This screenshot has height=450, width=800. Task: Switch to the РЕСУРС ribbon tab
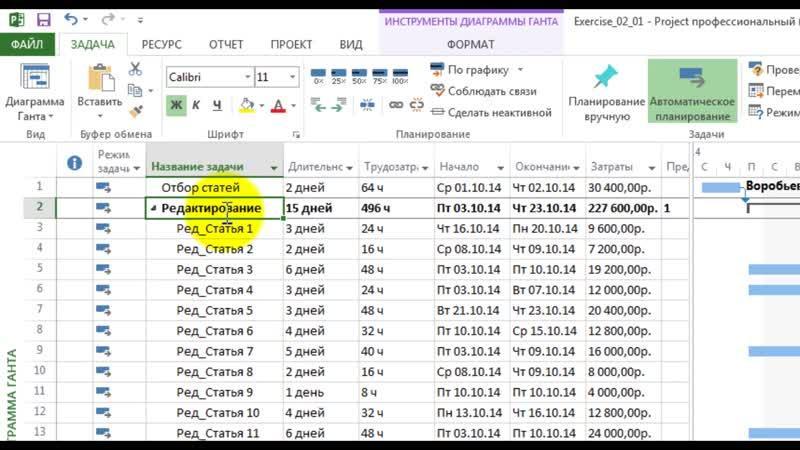(x=161, y=44)
